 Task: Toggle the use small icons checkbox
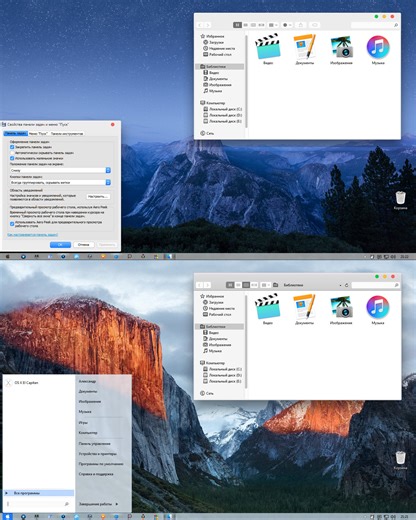click(12, 158)
